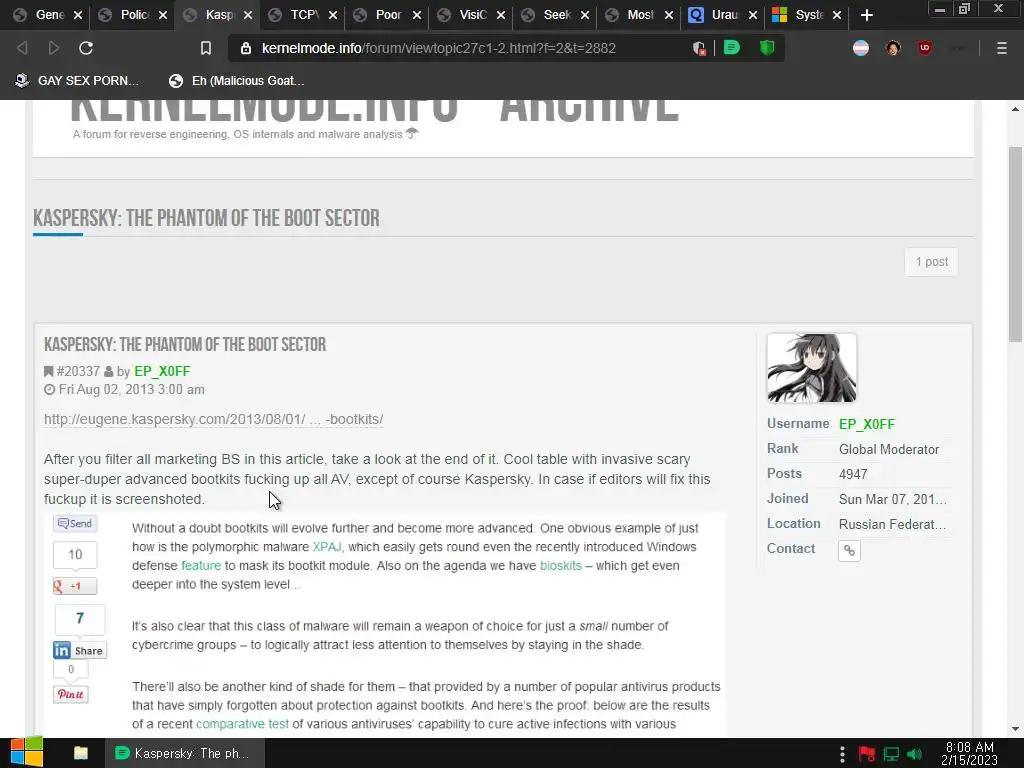This screenshot has width=1024, height=768.
Task: Go forward with the browser forward arrow
Action: (54, 48)
